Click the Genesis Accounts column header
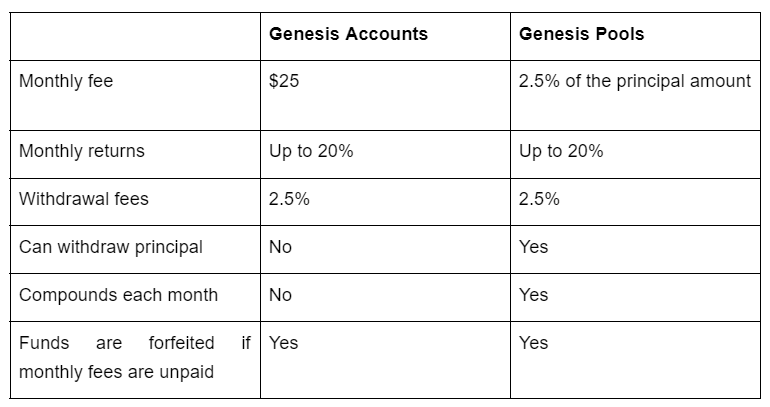This screenshot has height=407, width=770. 348,34
